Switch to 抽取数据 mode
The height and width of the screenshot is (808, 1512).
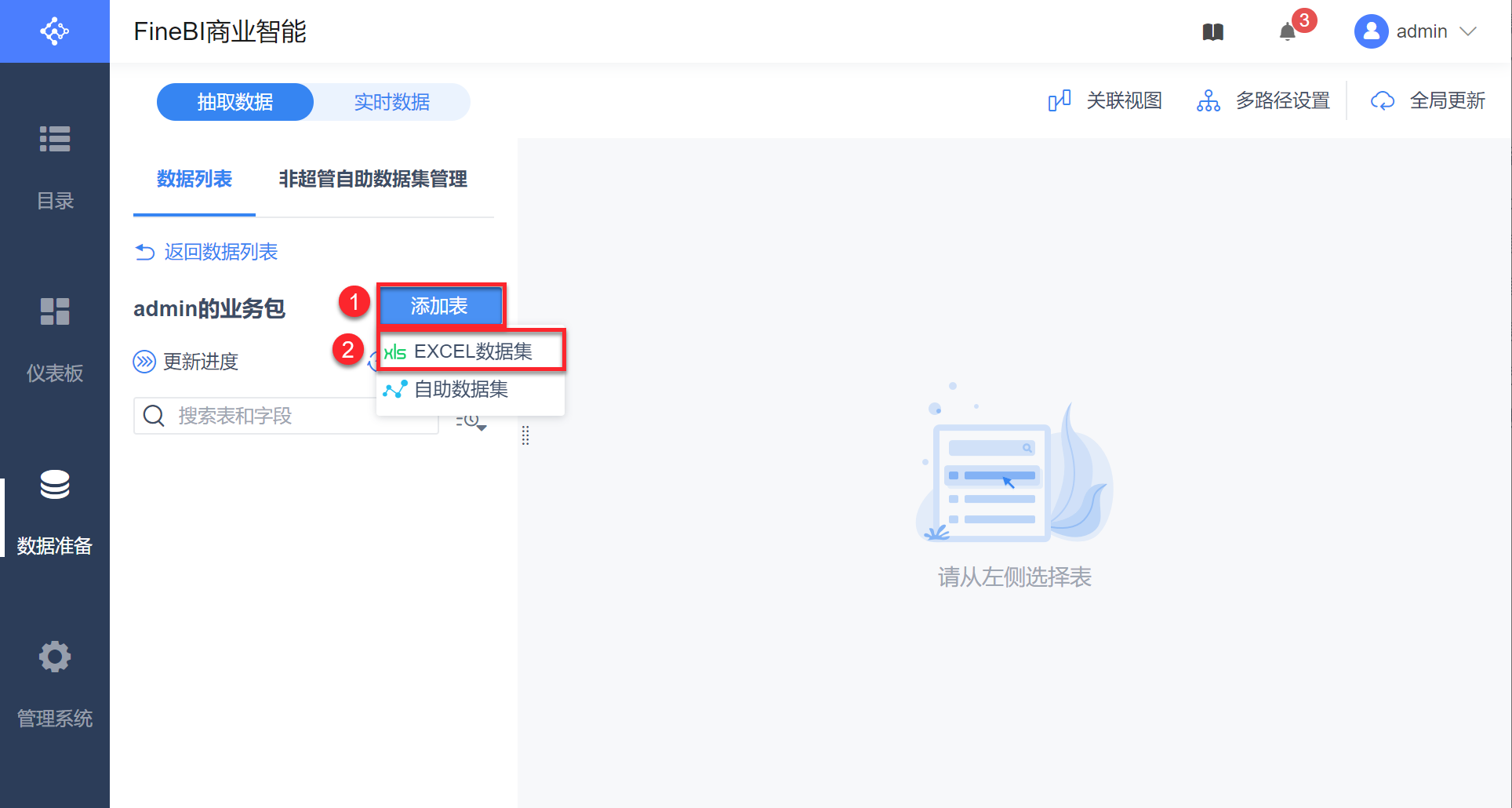[235, 102]
